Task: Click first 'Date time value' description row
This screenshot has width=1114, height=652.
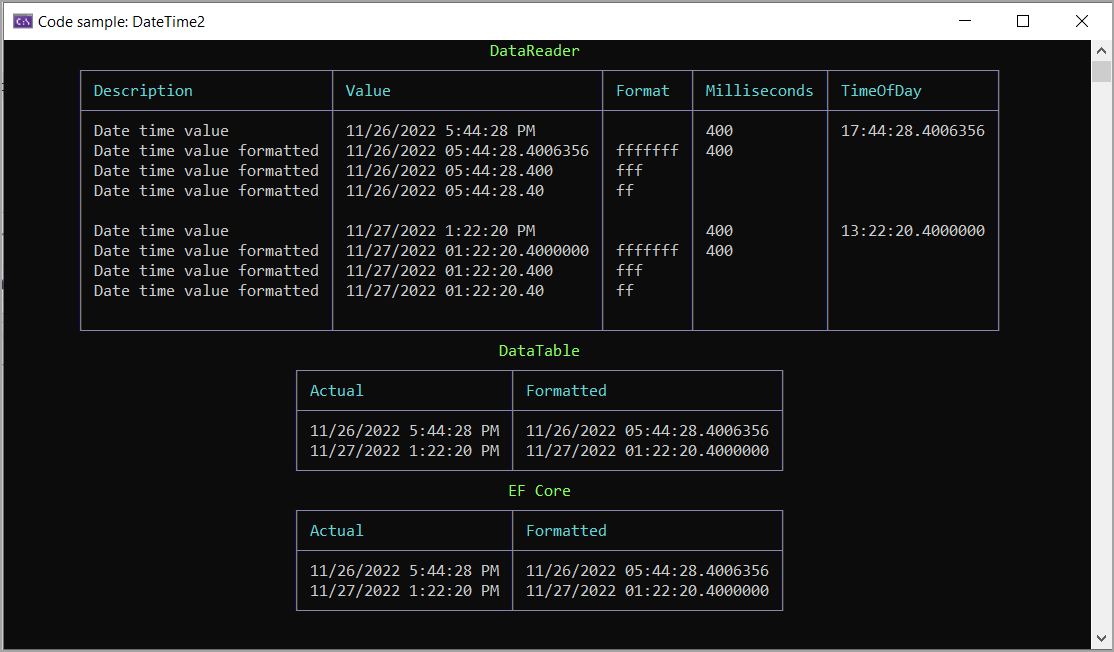Action: [x=161, y=131]
